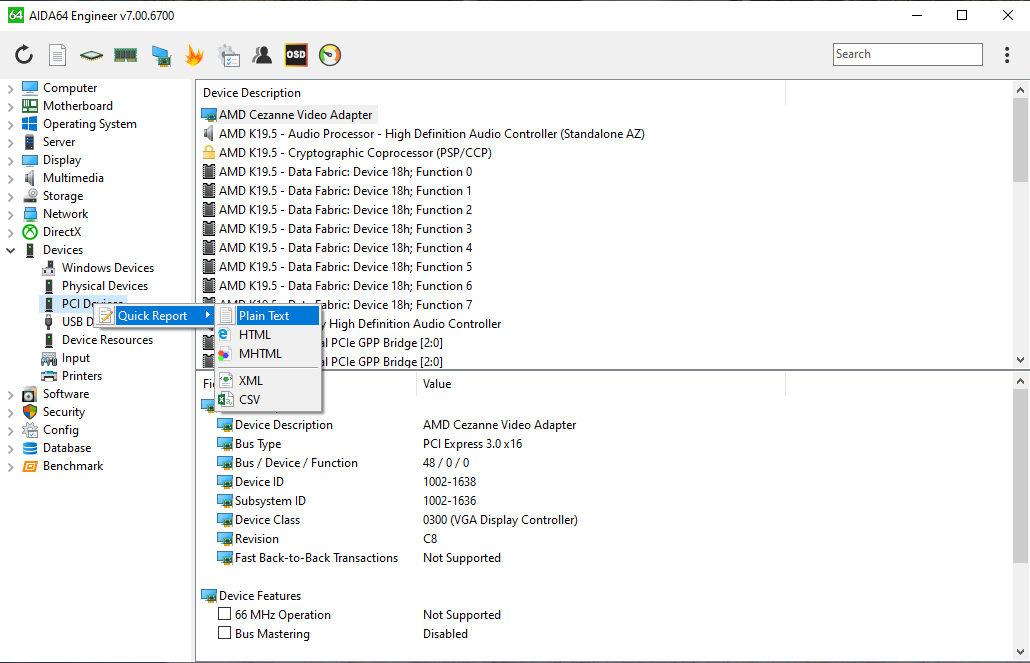Select Physical Devices in the tree
Image resolution: width=1030 pixels, height=663 pixels.
(x=105, y=286)
